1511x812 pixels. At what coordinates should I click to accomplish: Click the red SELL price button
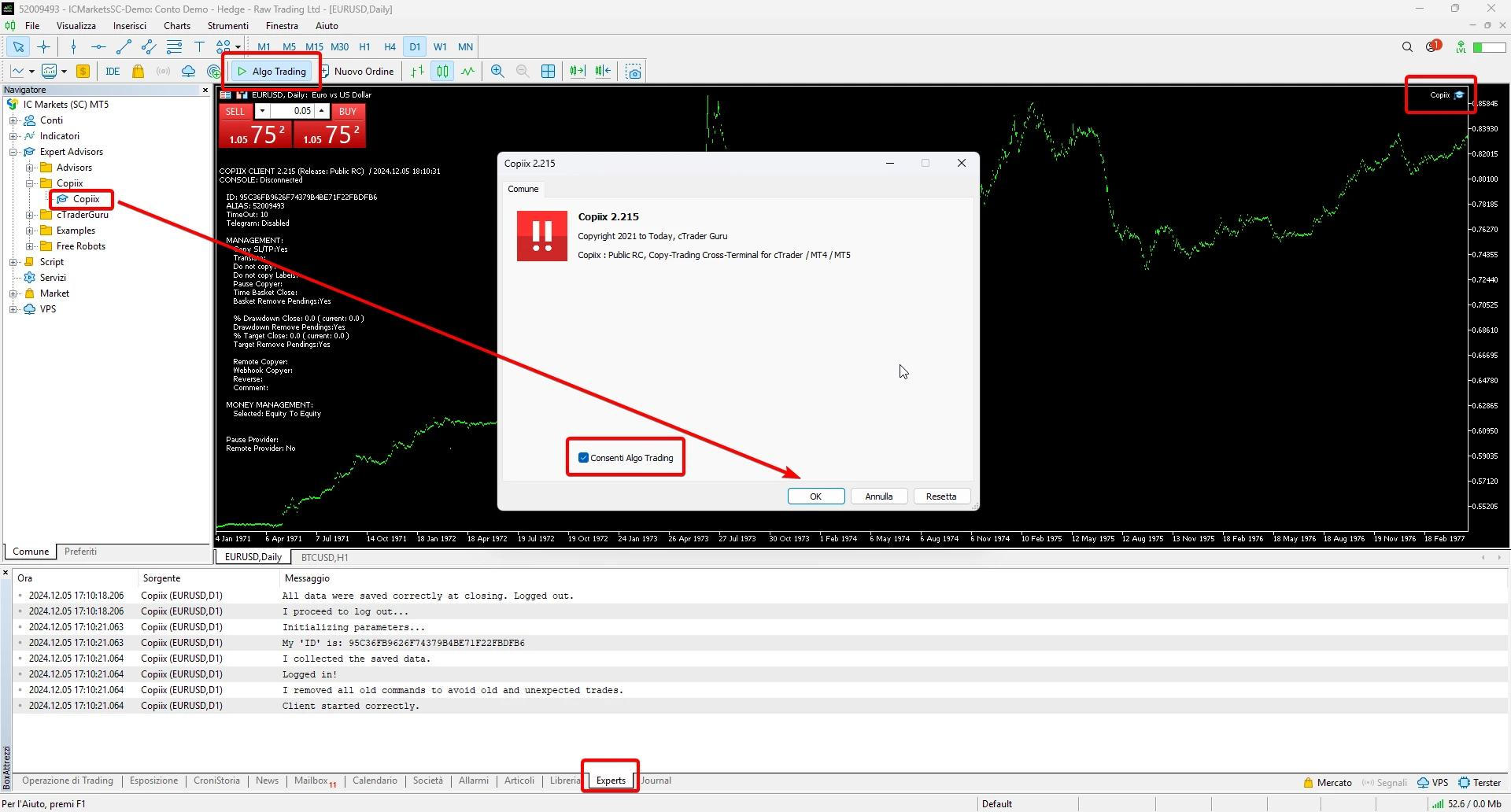(x=256, y=135)
